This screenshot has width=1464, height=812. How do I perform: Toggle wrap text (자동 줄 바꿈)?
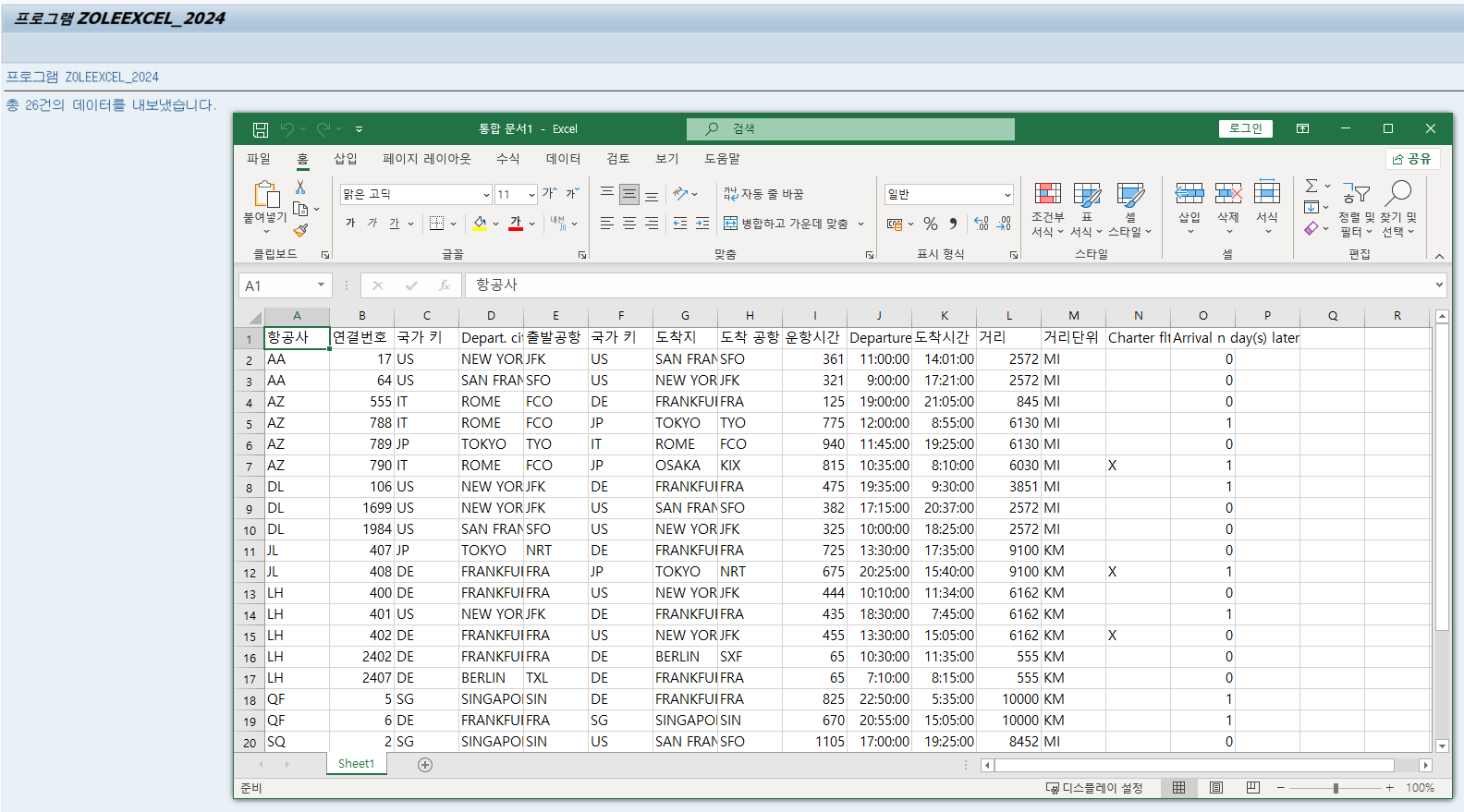point(763,194)
